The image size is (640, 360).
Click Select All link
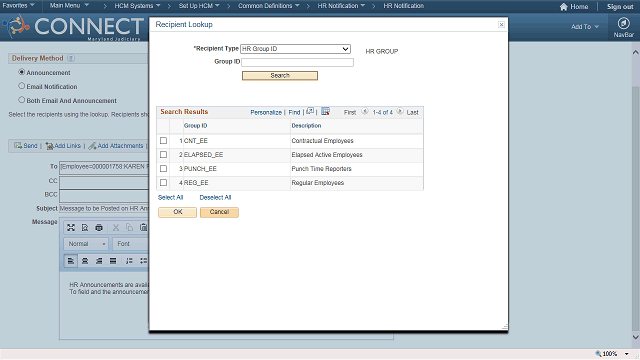tap(171, 198)
